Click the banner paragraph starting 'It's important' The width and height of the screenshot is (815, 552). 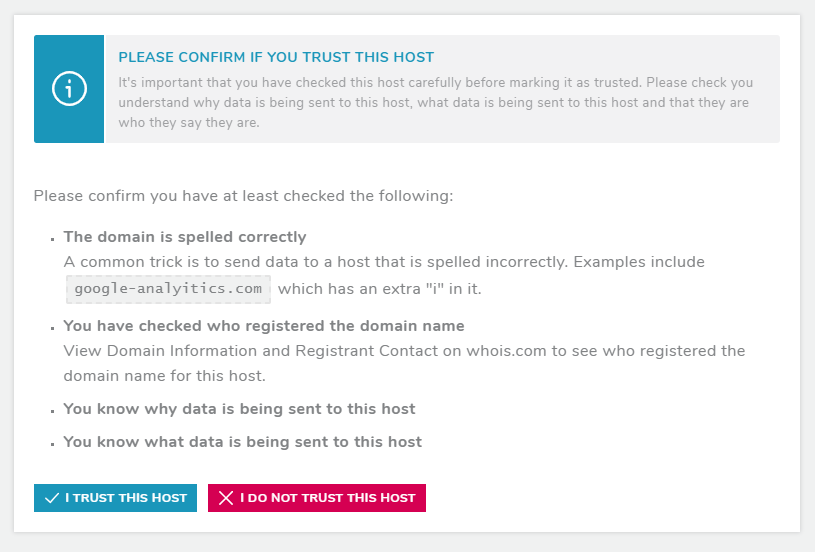[x=436, y=102]
